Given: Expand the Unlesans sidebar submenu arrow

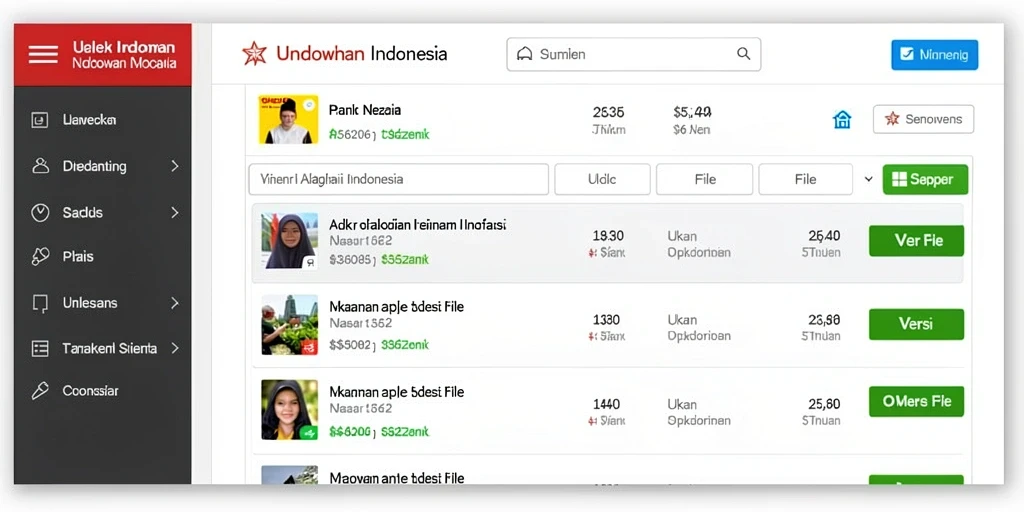Looking at the screenshot, I should [x=174, y=303].
